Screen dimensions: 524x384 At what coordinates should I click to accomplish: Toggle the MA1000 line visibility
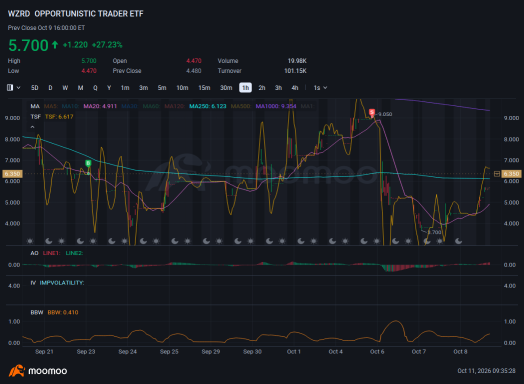276,106
